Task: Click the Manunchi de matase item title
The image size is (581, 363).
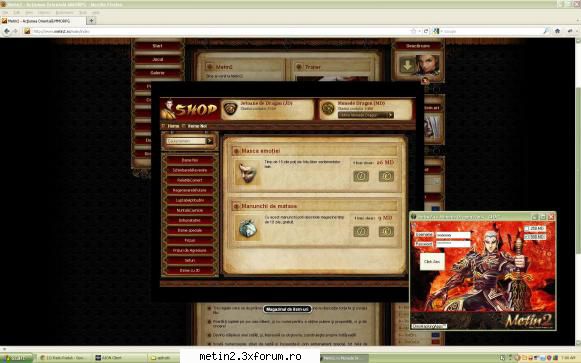Action: [x=269, y=206]
